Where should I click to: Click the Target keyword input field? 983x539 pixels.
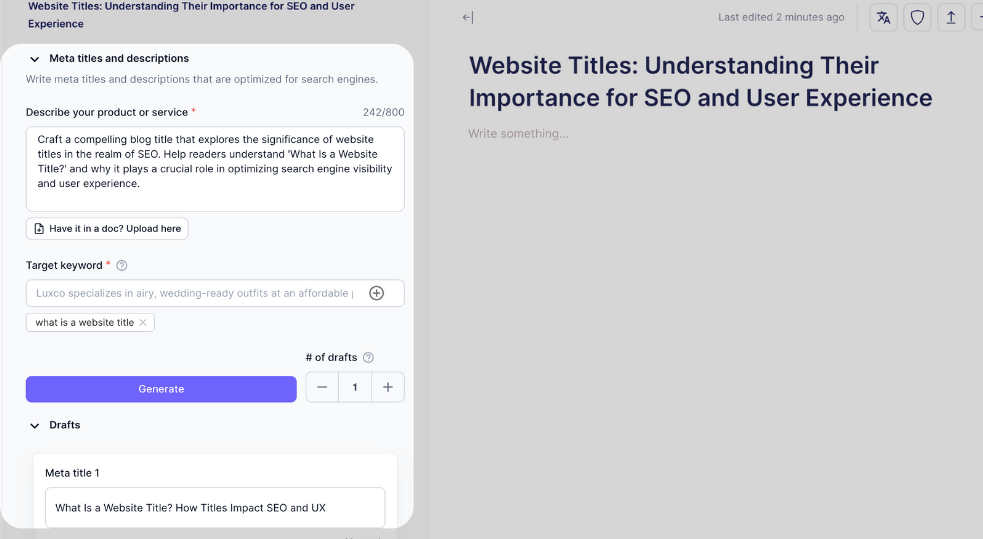click(195, 293)
